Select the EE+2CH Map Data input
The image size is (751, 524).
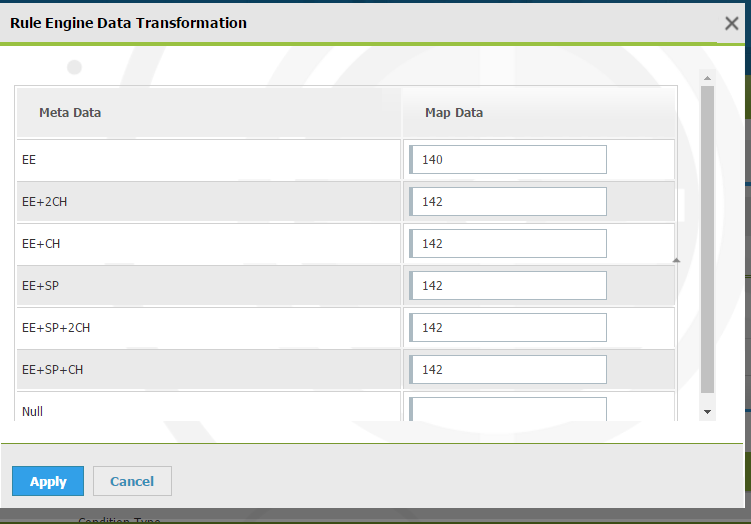tap(508, 202)
